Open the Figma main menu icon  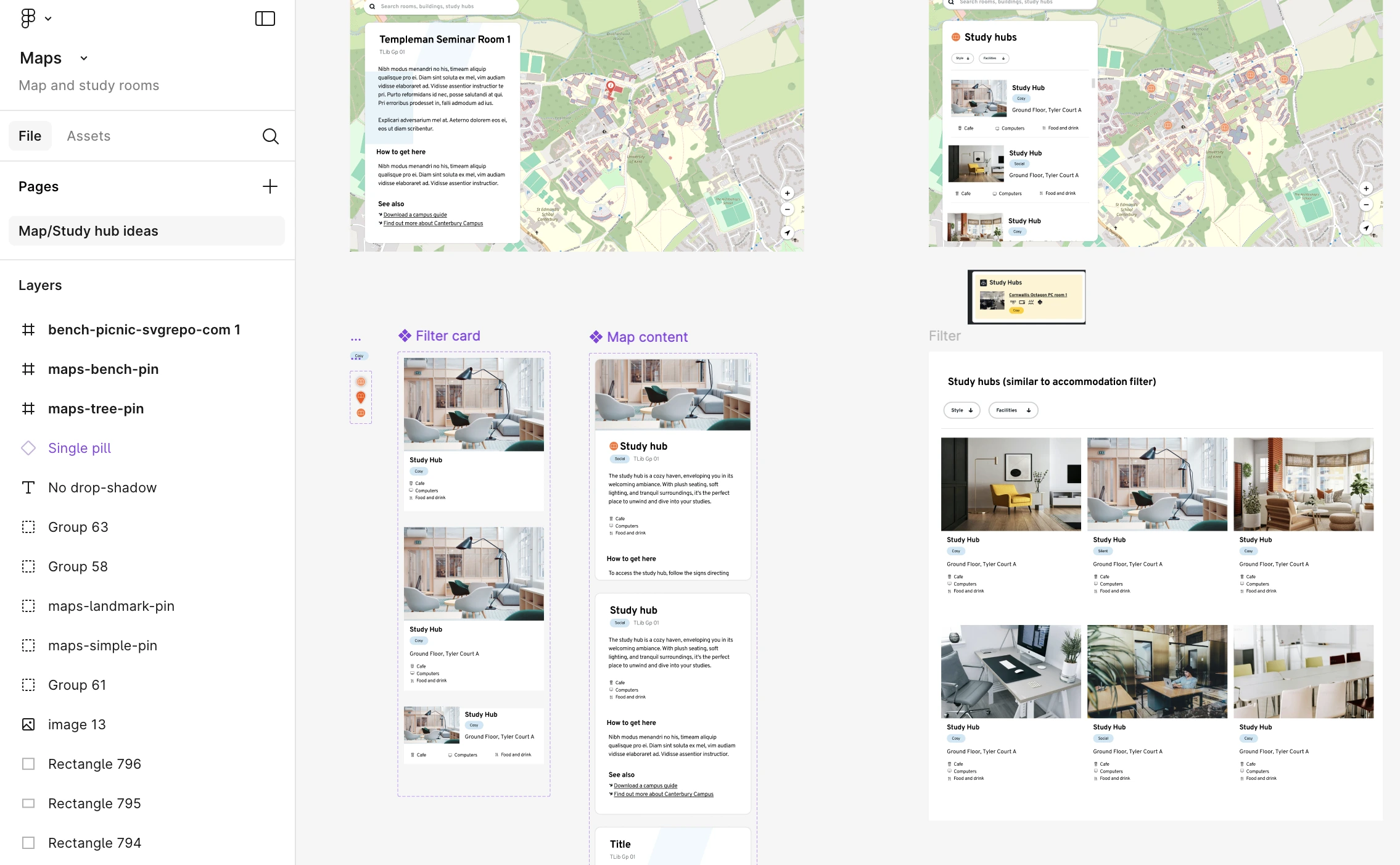pyautogui.click(x=28, y=18)
